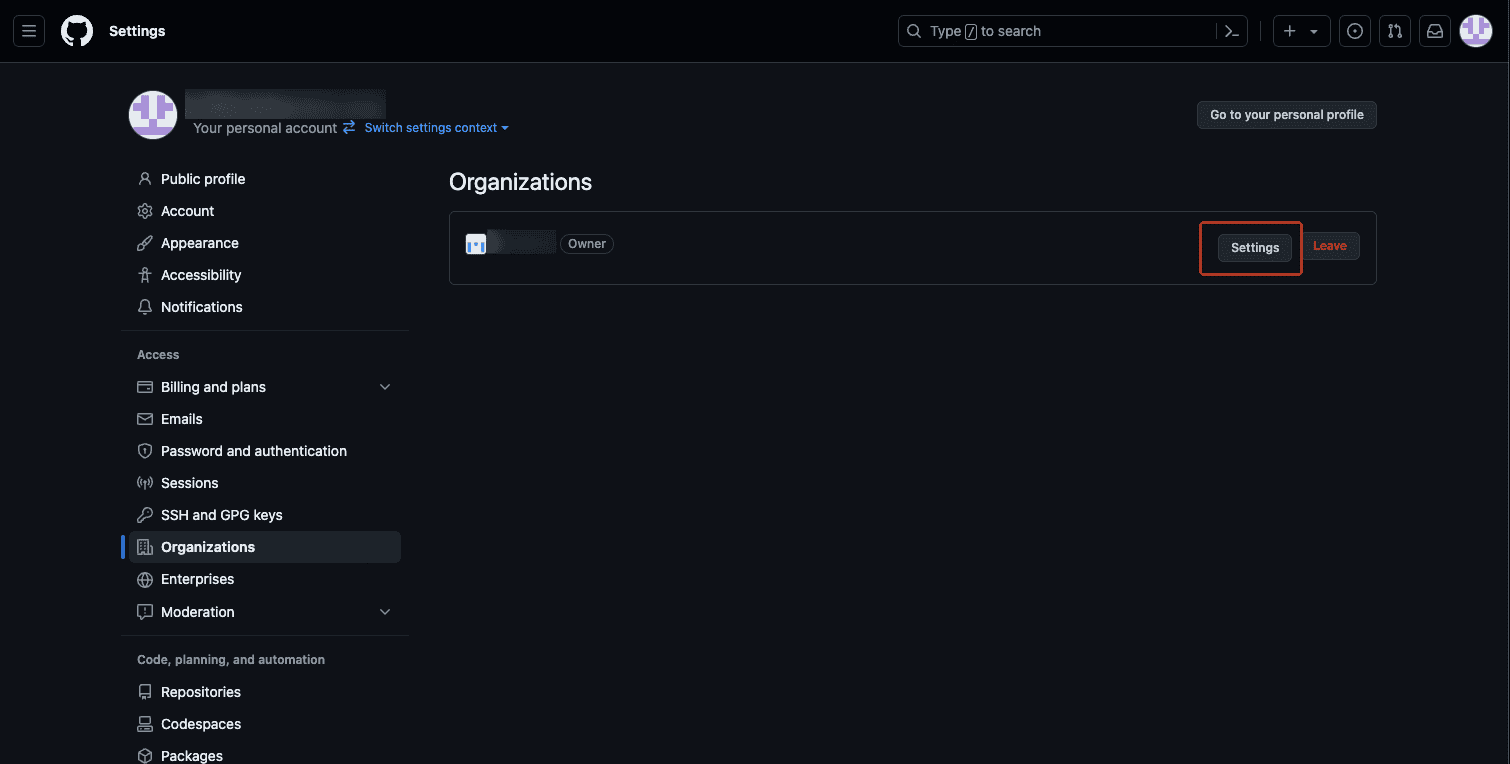Screen dimensions: 1510x764
Task: Click the globe icon beside Enterprises
Action: point(145,579)
